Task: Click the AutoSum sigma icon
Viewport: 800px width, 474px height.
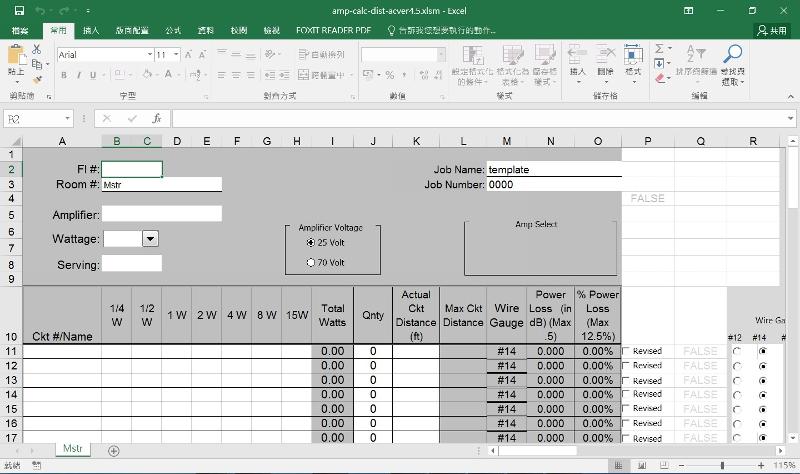Action: click(x=661, y=49)
